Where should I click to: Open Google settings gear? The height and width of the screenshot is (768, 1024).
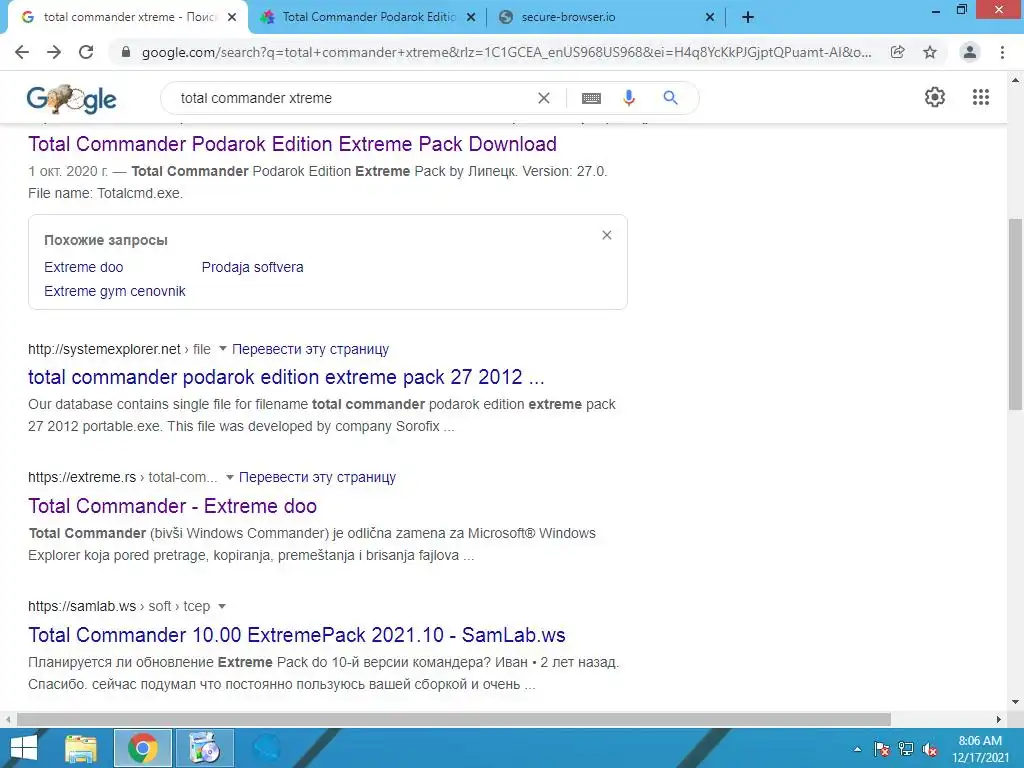tap(935, 97)
